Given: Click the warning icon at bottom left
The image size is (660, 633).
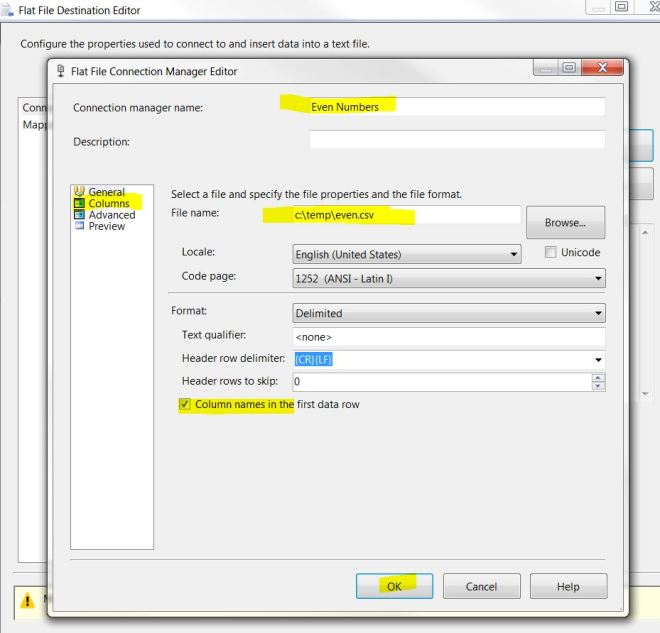Looking at the screenshot, I should tap(28, 602).
